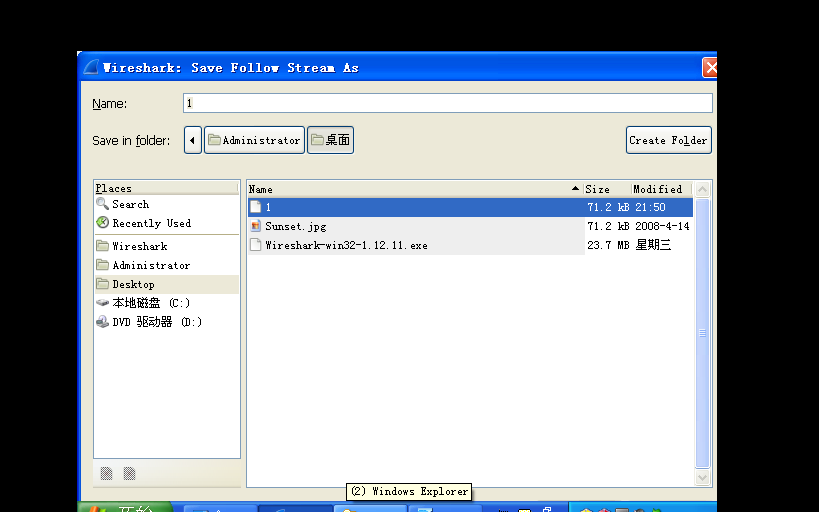
Task: Click the 21:50 modified time cell
Action: click(650, 207)
